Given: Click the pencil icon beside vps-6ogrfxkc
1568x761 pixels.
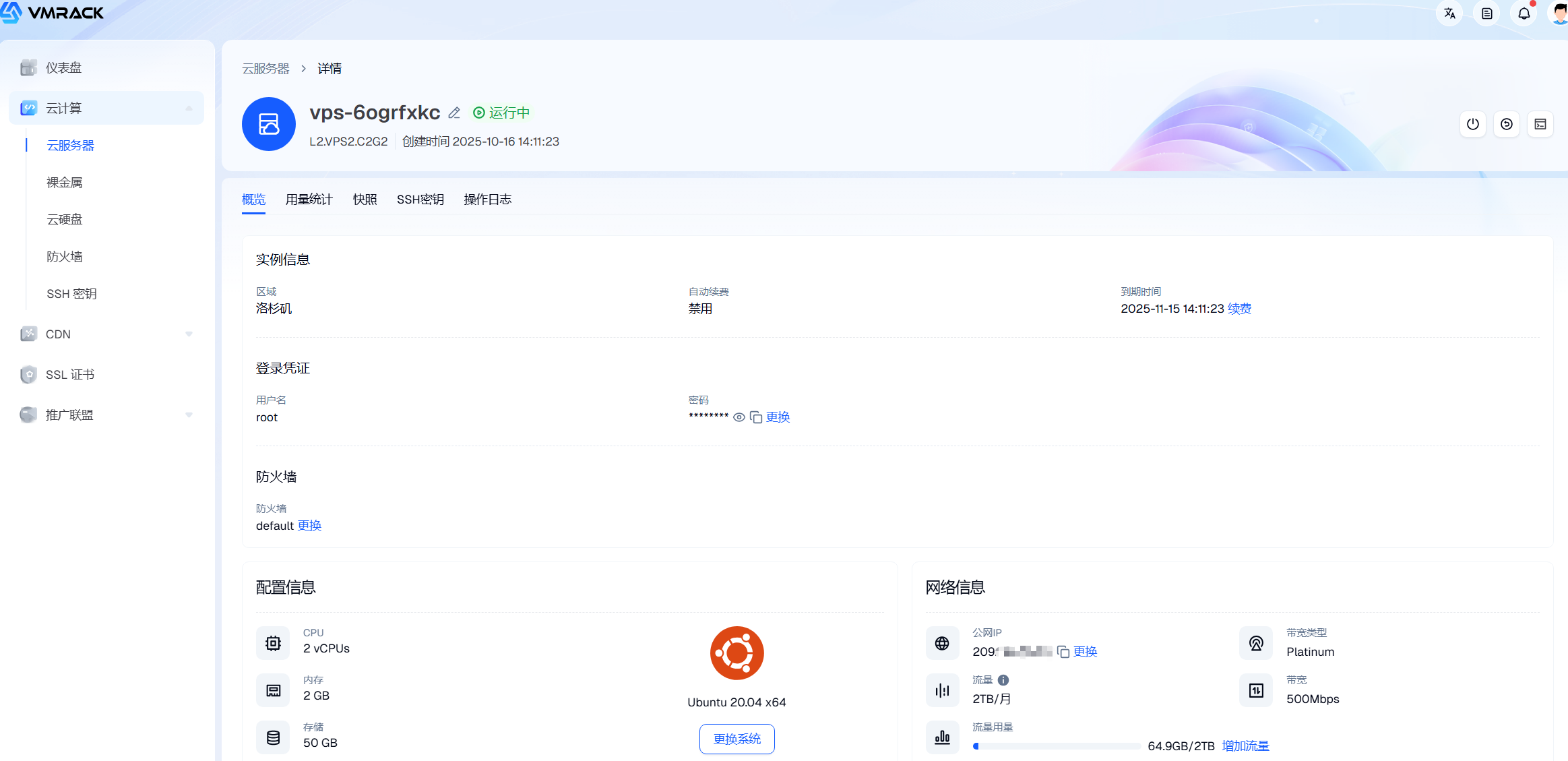Looking at the screenshot, I should pyautogui.click(x=454, y=113).
